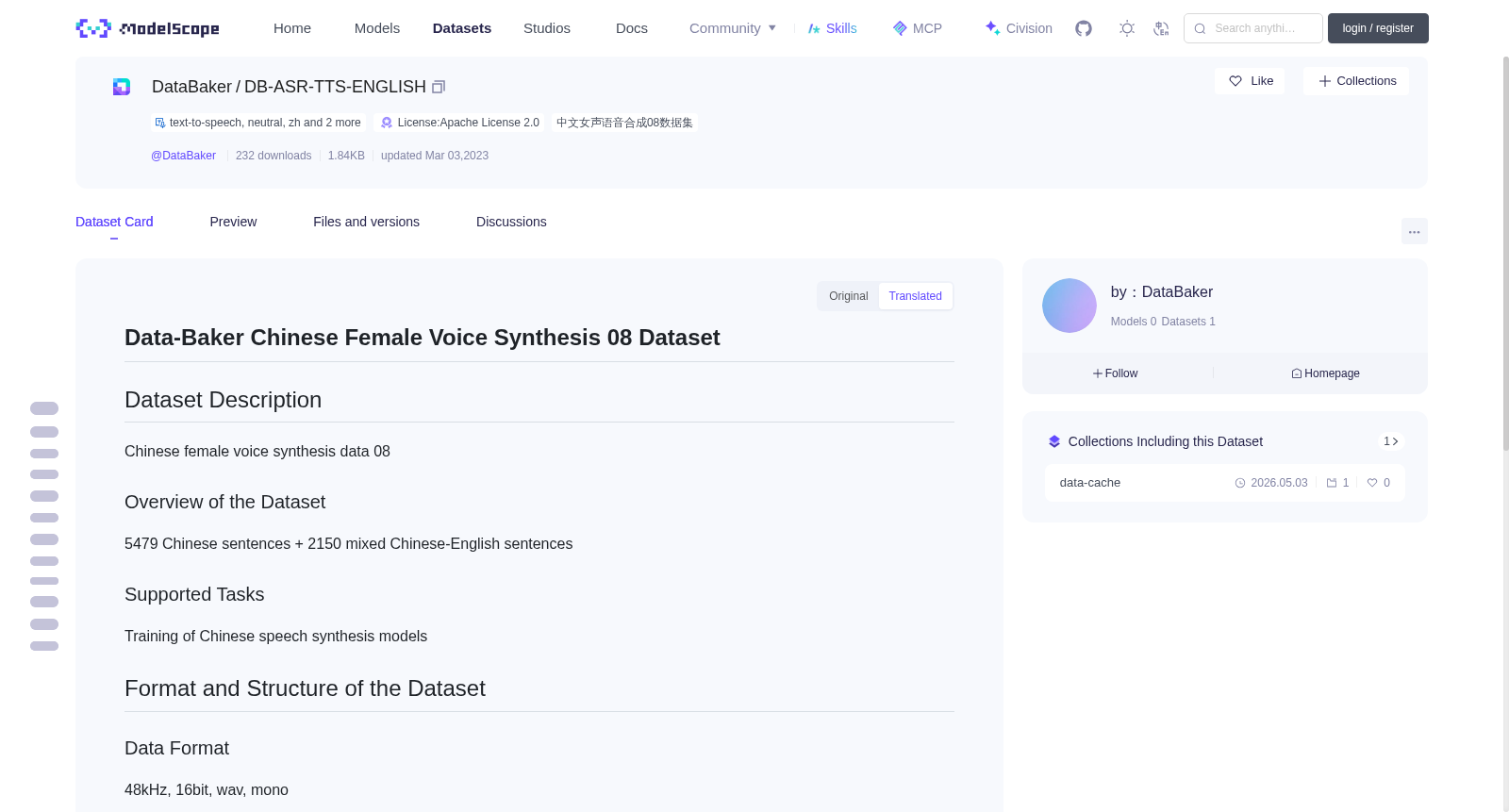Go to Docs in navbar
The image size is (1509, 812).
[x=632, y=28]
